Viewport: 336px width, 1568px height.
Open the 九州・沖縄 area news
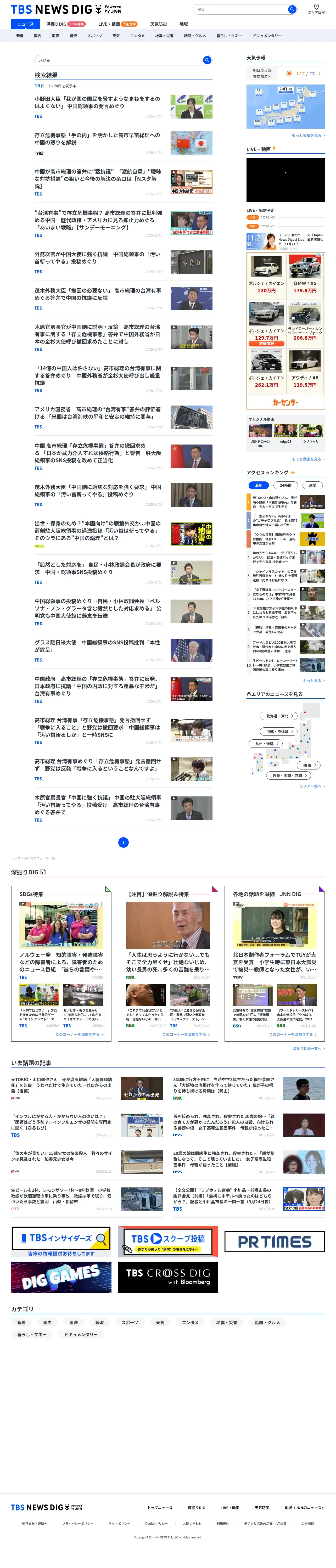tap(265, 744)
